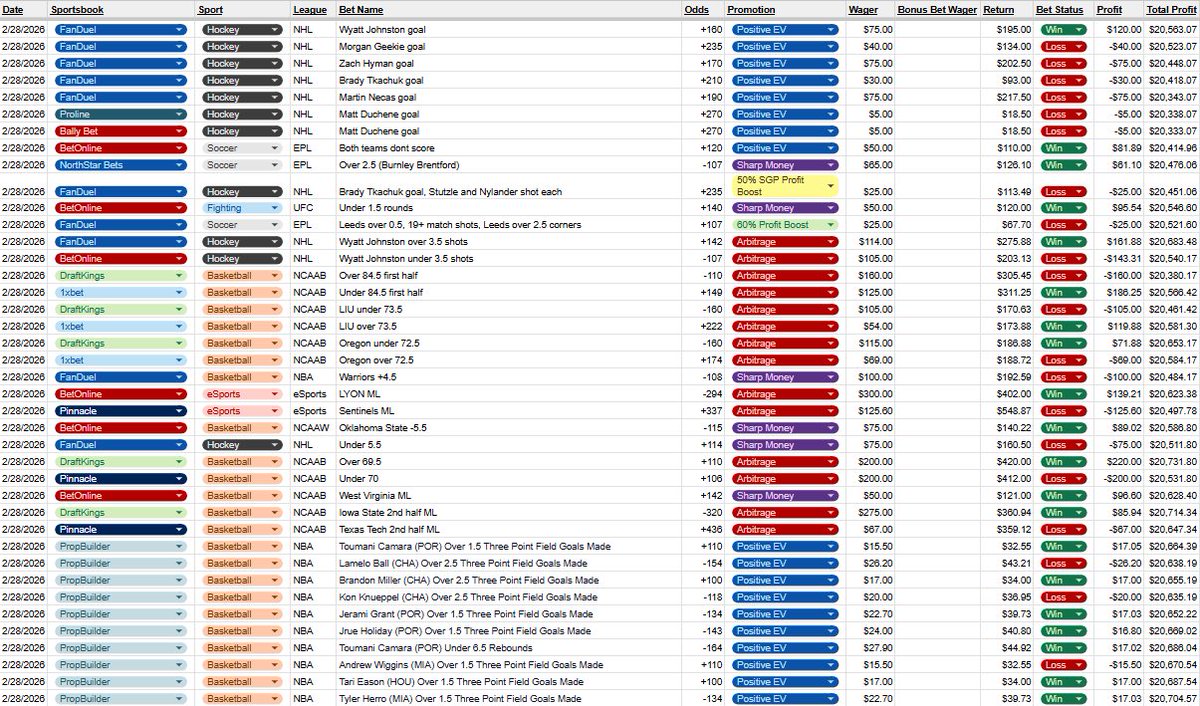Select the Sportsbook column header

[x=122, y=9]
